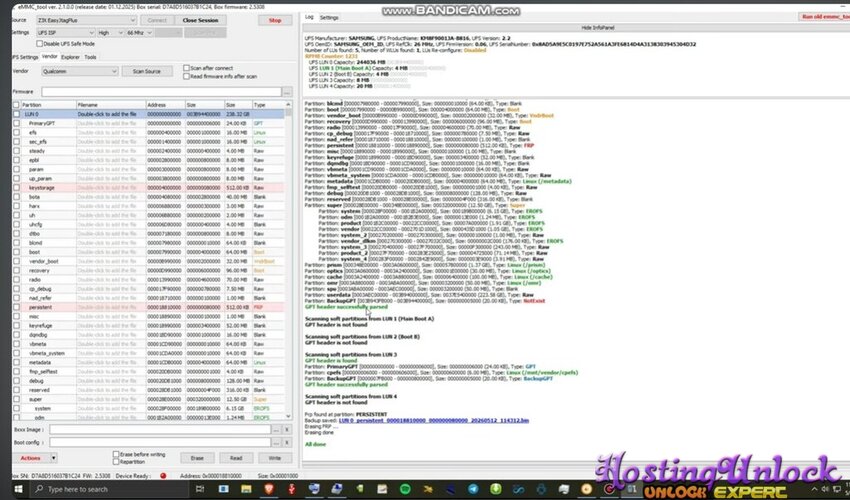The width and height of the screenshot is (850, 500).
Task: Browse for a Boot Image file
Action: pyautogui.click(x=276, y=430)
